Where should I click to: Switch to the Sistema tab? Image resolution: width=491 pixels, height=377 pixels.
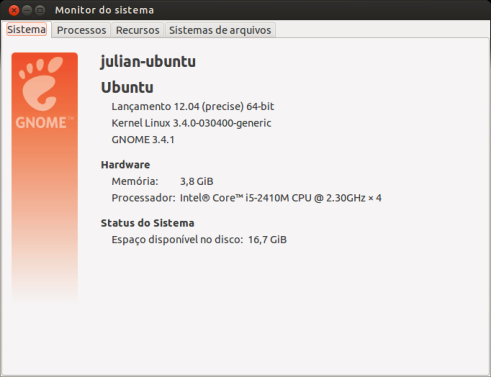[x=27, y=30]
